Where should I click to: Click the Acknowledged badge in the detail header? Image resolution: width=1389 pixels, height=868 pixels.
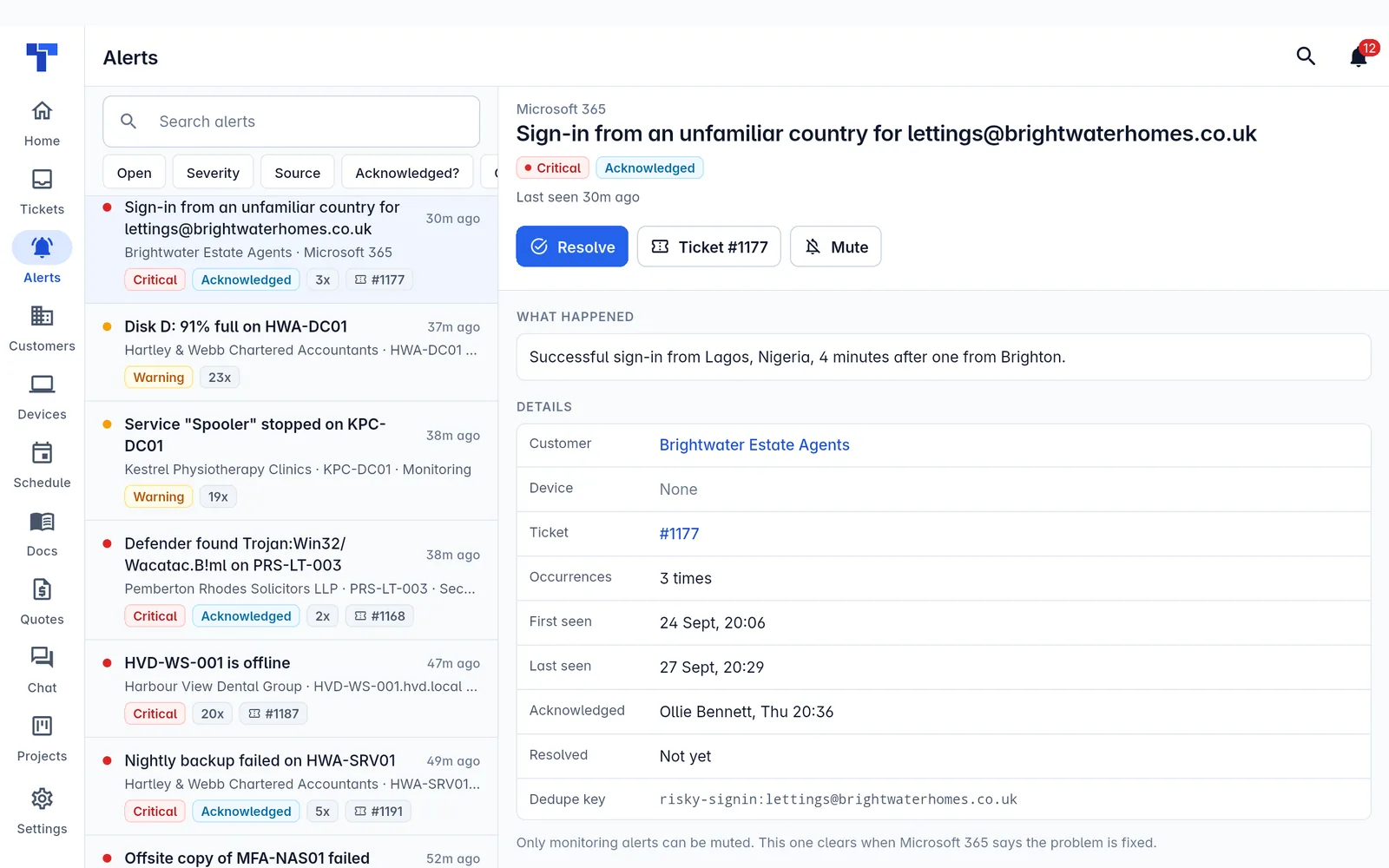tap(649, 168)
